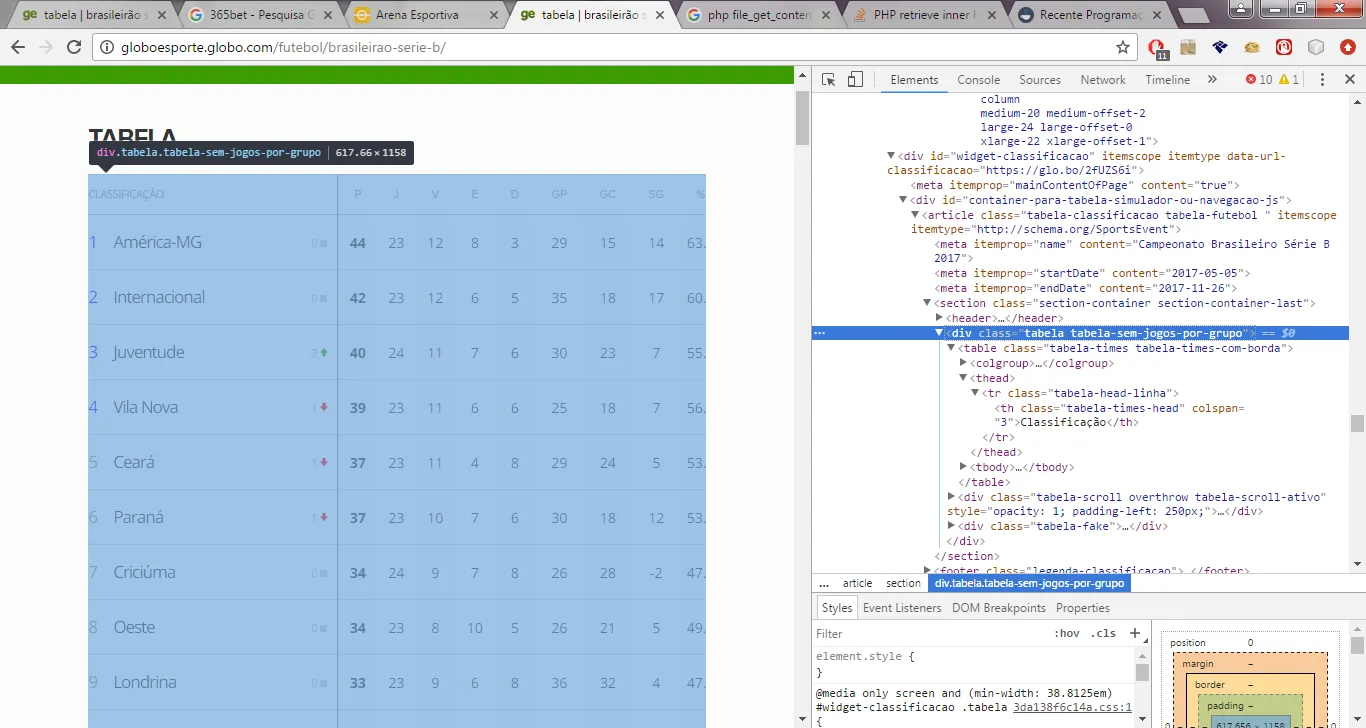Screen dimensions: 1366x728
Task: Activate the inspect element picker in DevTools
Action: point(829,80)
